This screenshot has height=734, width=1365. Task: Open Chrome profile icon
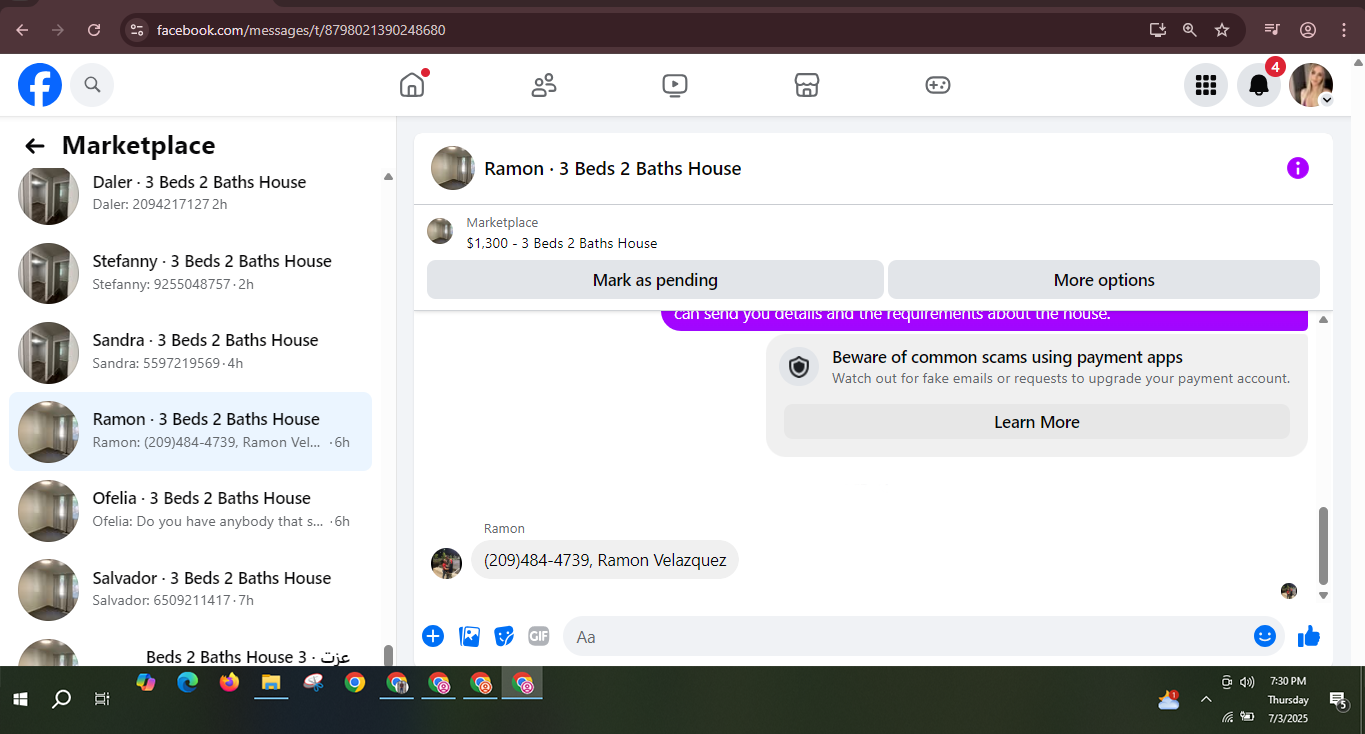tap(1308, 30)
